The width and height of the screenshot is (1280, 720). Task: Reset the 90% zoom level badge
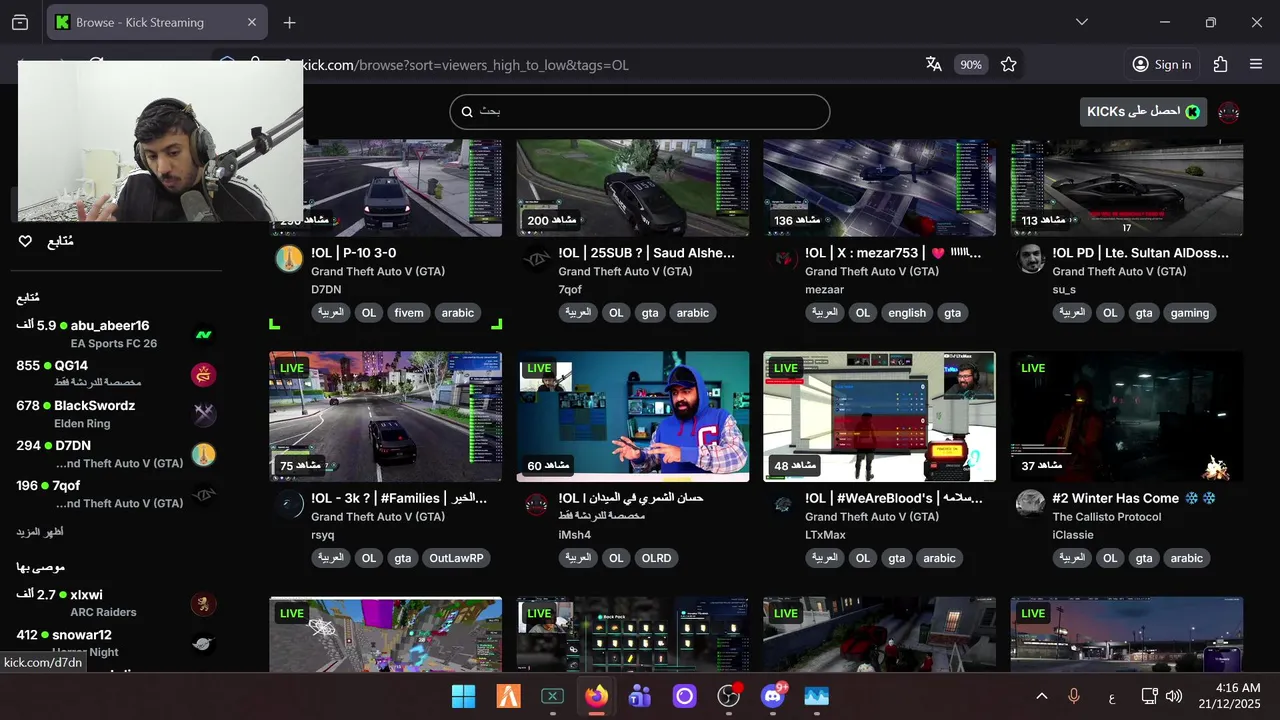[x=971, y=64]
